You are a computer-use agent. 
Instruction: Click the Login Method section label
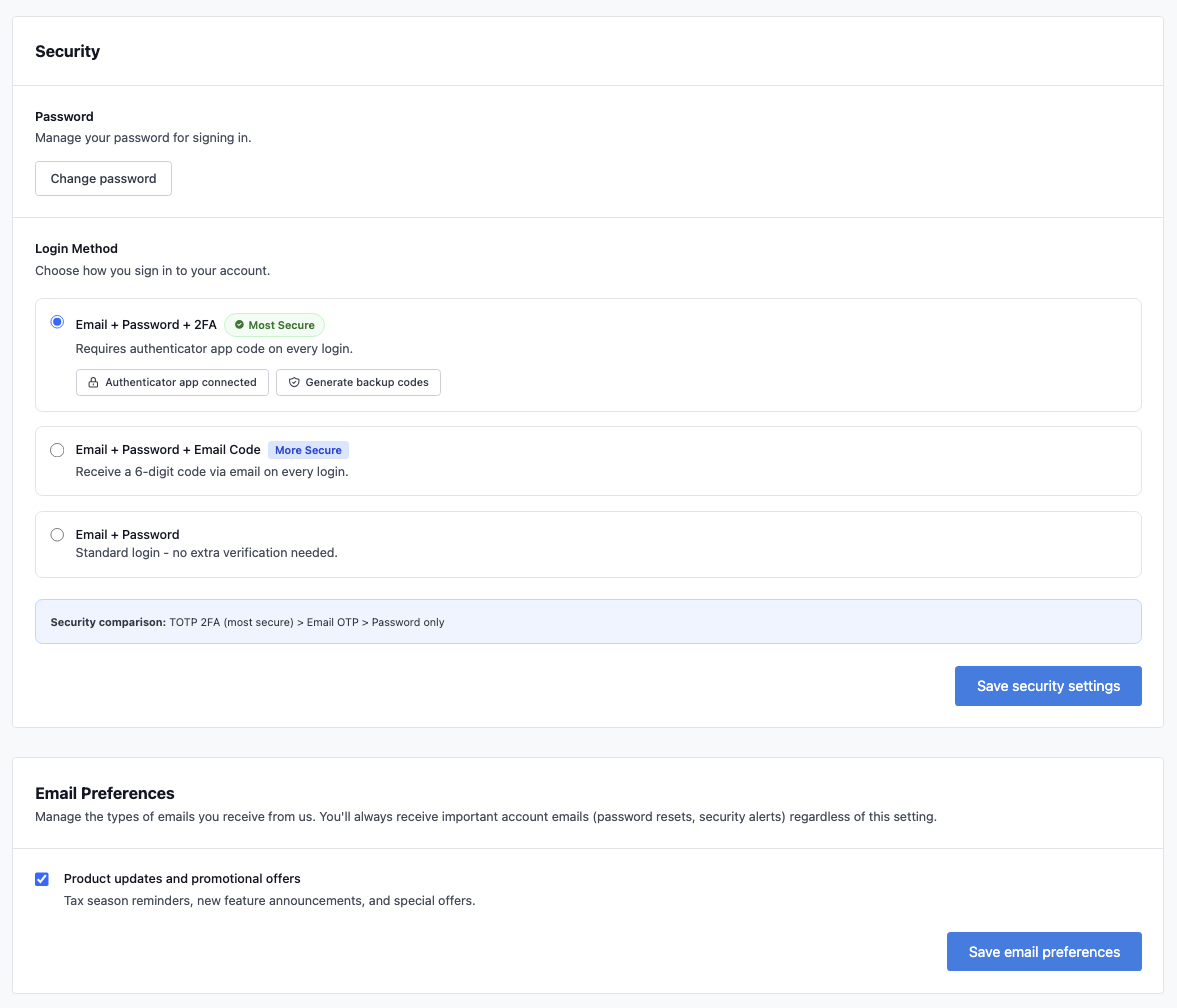coord(76,248)
